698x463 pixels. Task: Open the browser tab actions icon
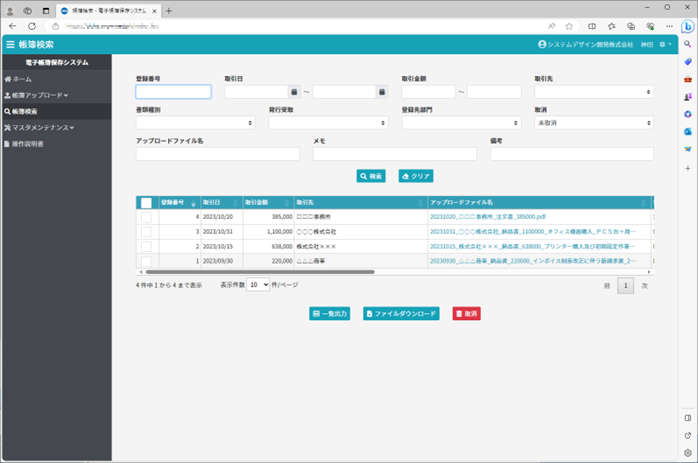[46, 11]
